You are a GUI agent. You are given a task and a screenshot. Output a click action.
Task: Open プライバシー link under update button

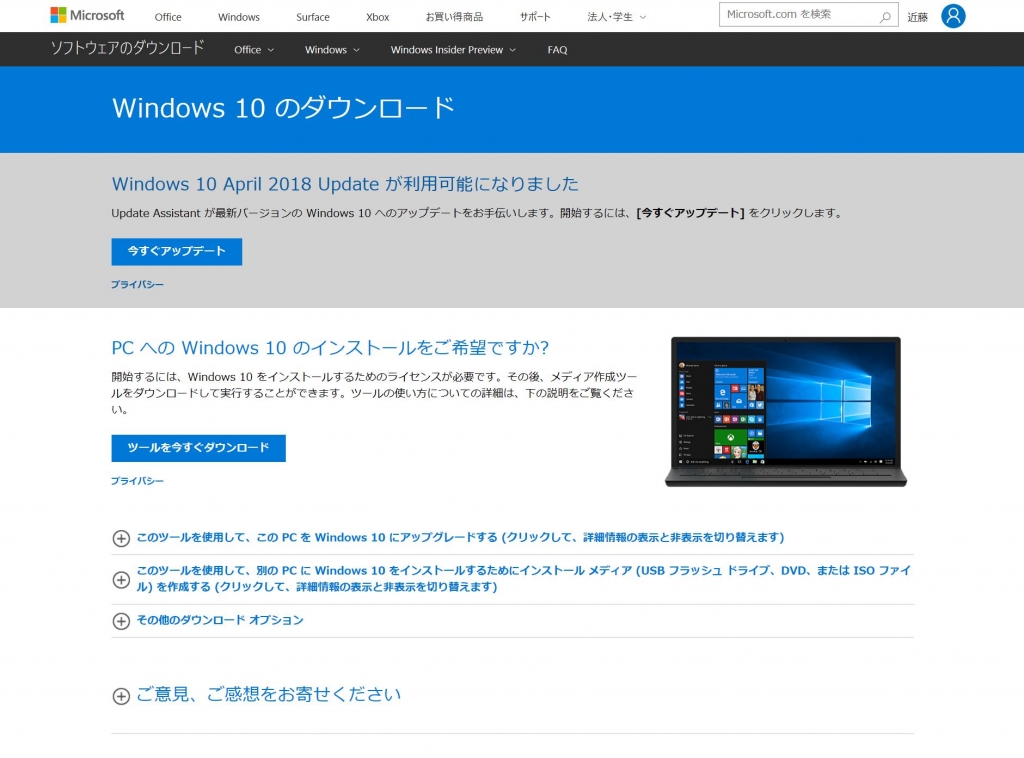tap(137, 285)
